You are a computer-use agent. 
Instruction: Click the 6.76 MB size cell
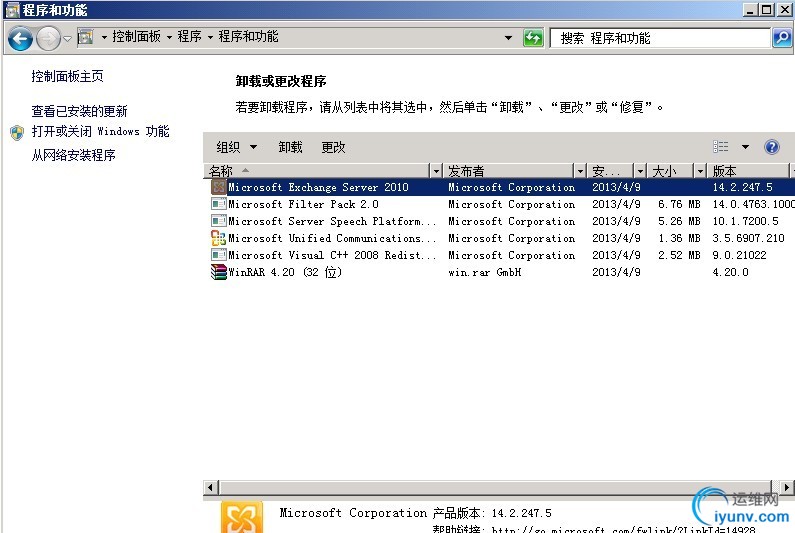(x=679, y=204)
